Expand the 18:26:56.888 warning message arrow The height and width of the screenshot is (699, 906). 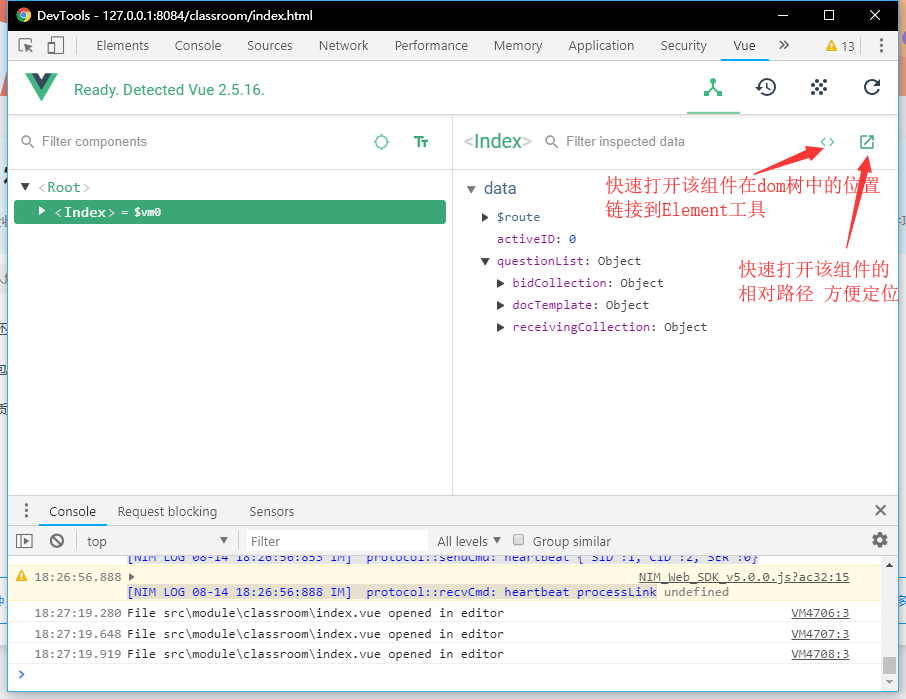(x=132, y=577)
